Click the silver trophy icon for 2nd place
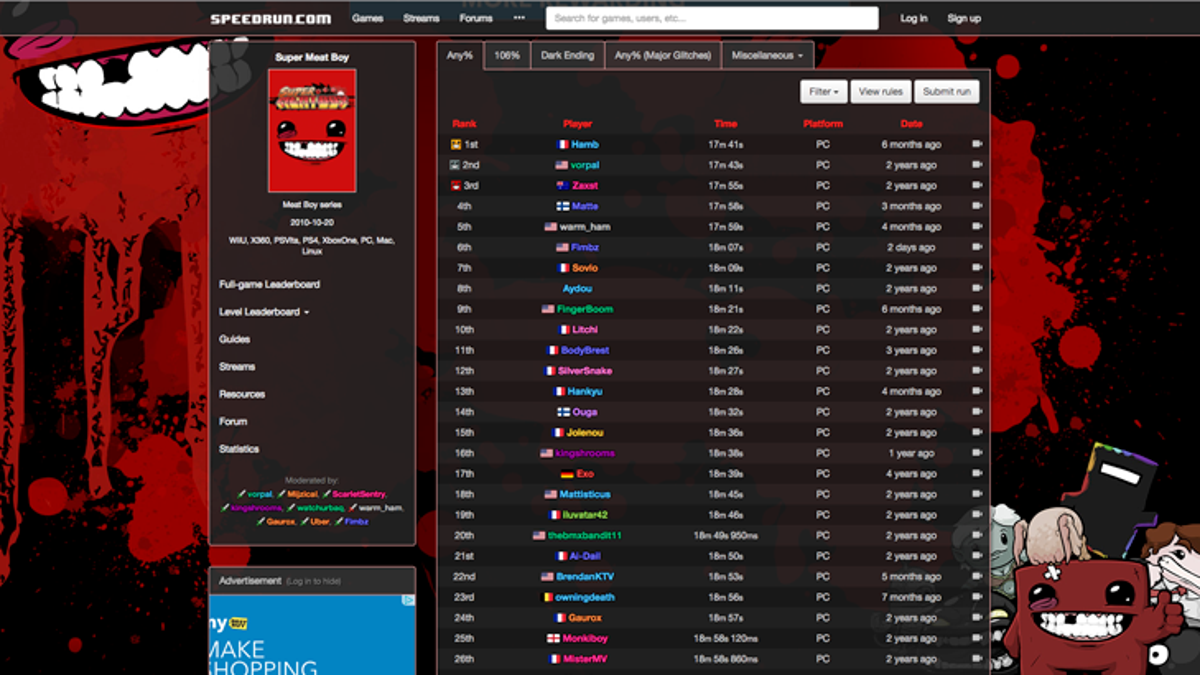The image size is (1200, 675). [456, 165]
